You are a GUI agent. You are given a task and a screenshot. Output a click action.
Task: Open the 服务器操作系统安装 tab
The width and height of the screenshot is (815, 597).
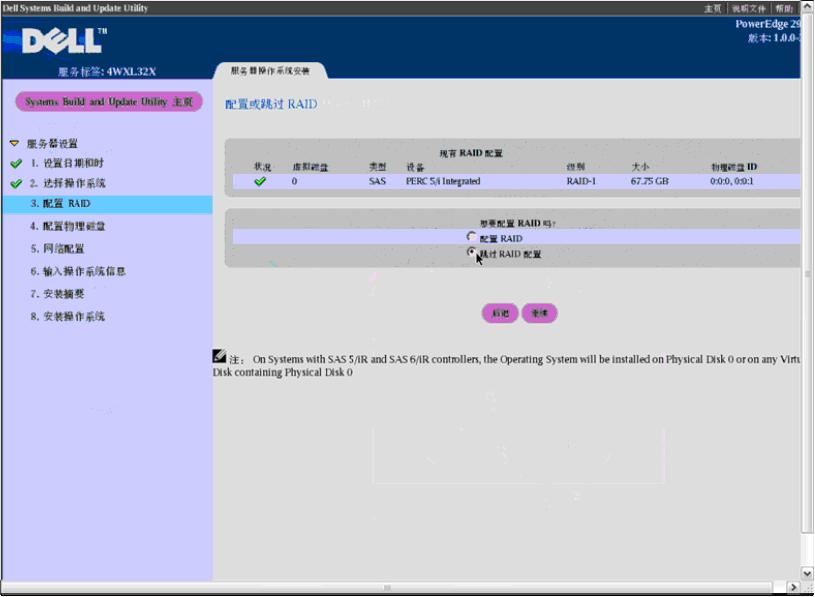coord(270,71)
